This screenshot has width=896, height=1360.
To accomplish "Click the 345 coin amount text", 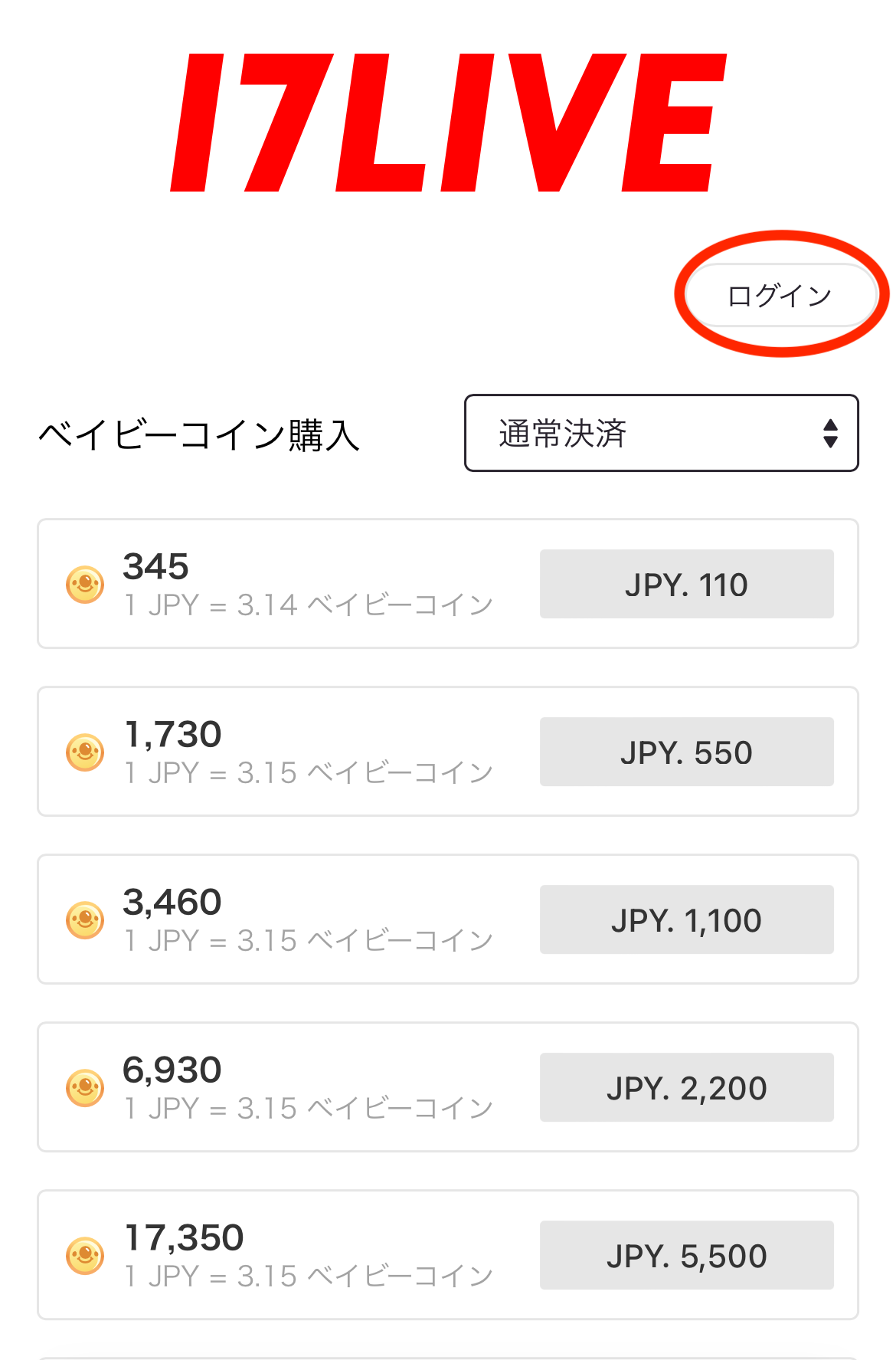I will (x=155, y=567).
